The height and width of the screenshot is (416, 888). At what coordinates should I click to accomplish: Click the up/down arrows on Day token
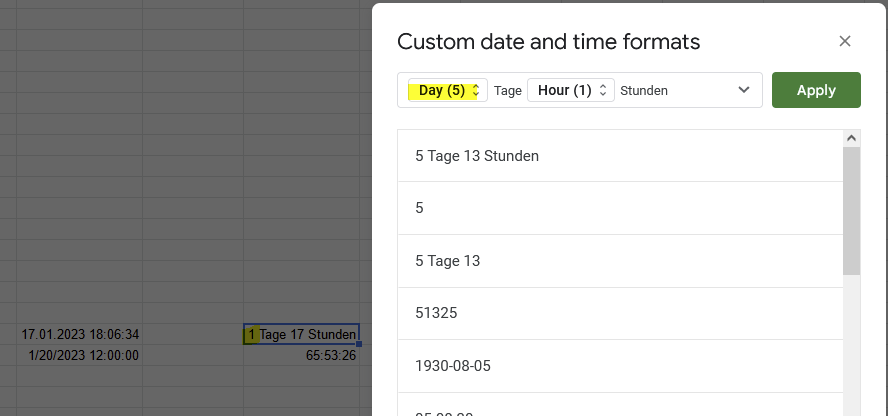(476, 90)
